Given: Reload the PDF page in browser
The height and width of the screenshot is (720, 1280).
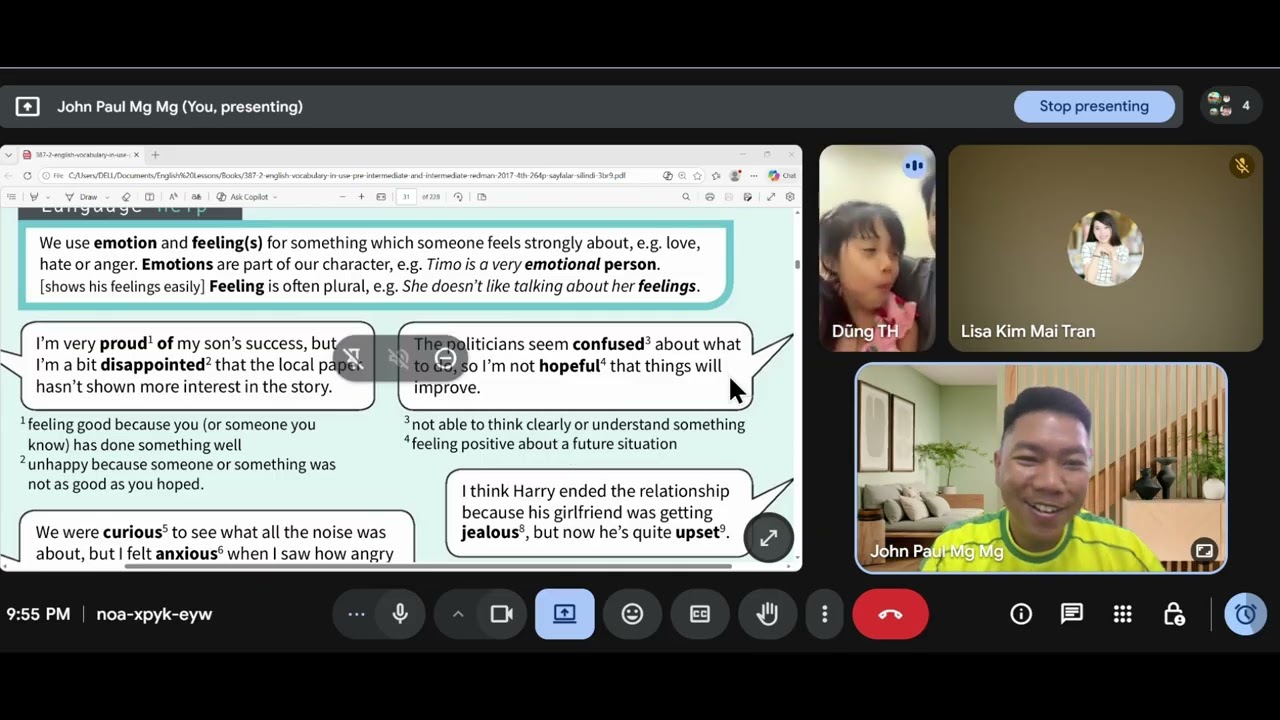Looking at the screenshot, I should point(27,176).
